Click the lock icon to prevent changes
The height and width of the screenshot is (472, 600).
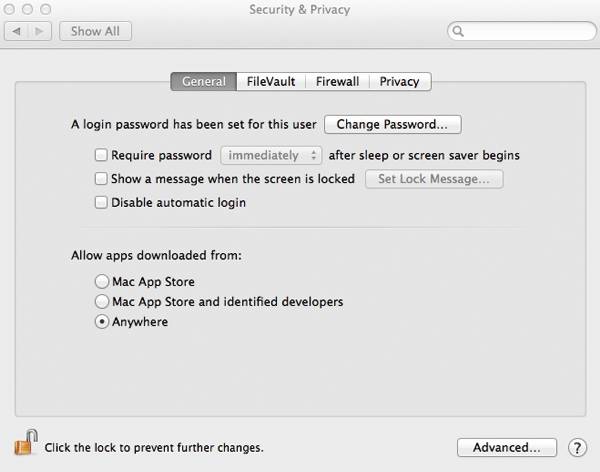(25, 443)
